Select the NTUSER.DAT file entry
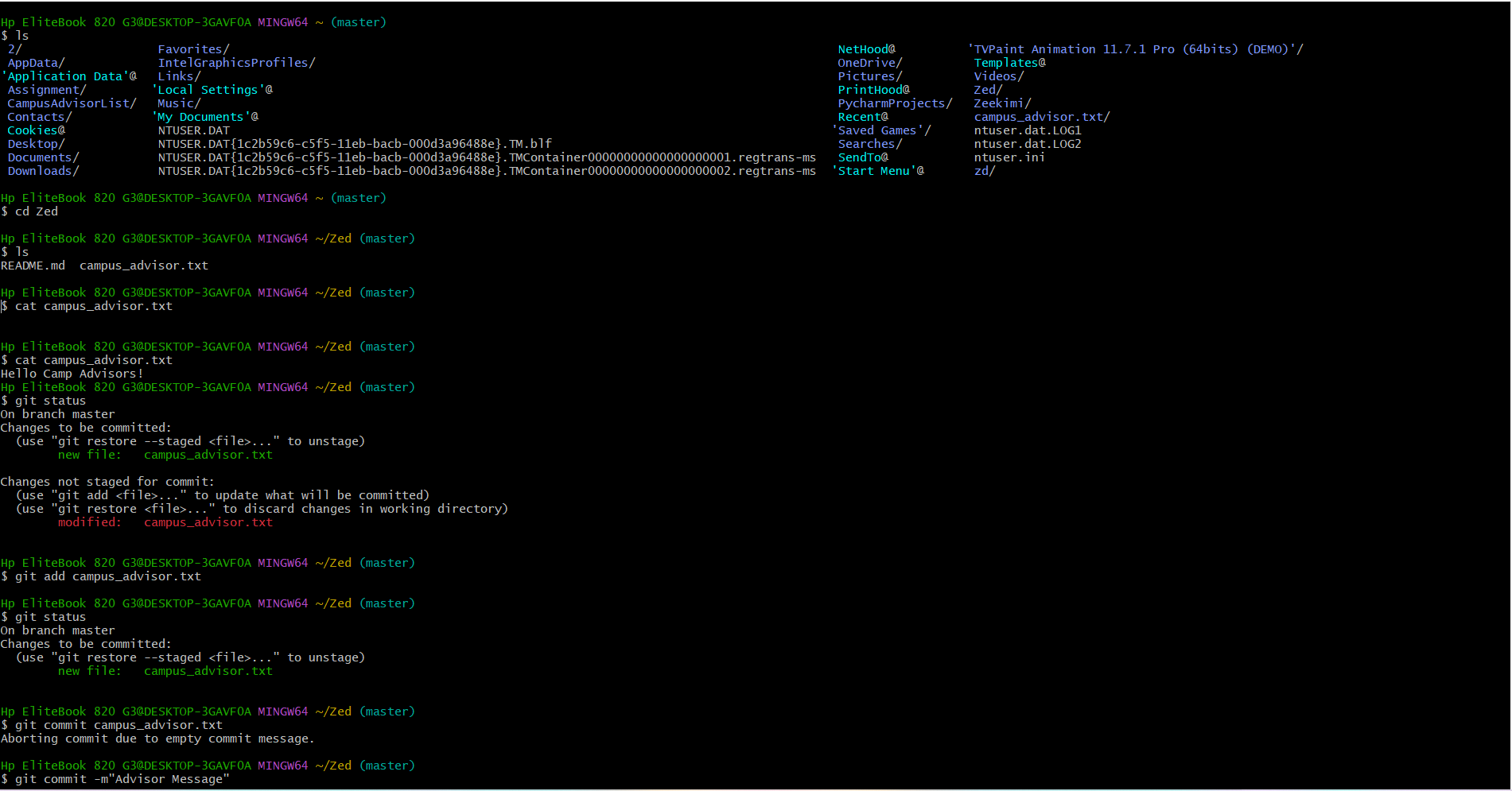 click(x=192, y=130)
